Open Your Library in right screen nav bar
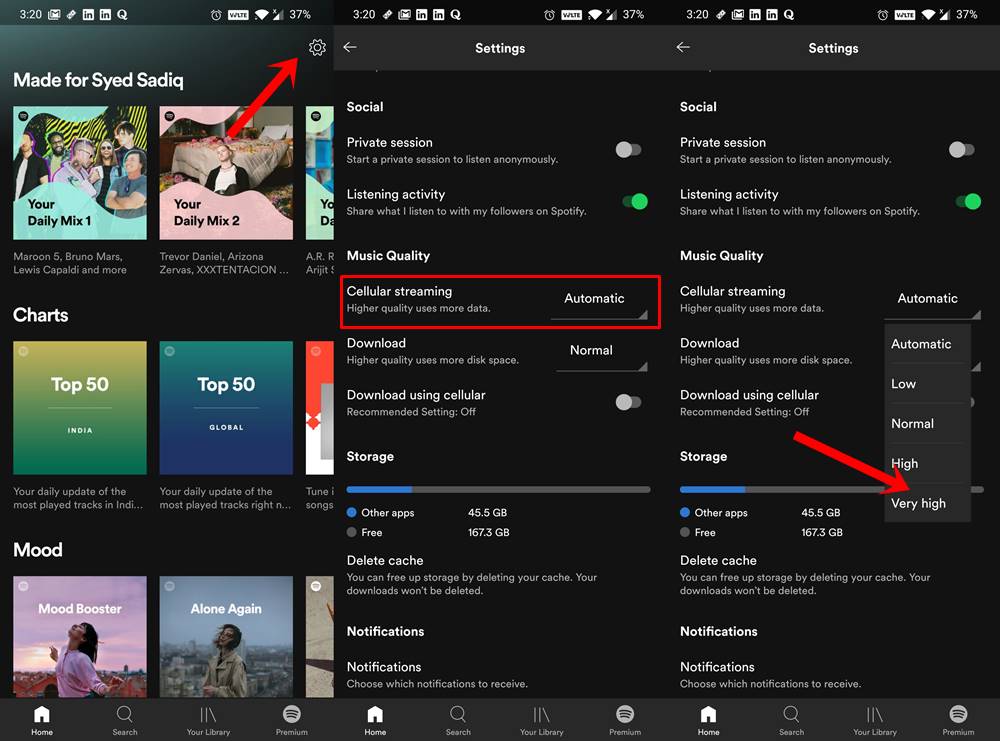This screenshot has height=741, width=1000. [875, 721]
